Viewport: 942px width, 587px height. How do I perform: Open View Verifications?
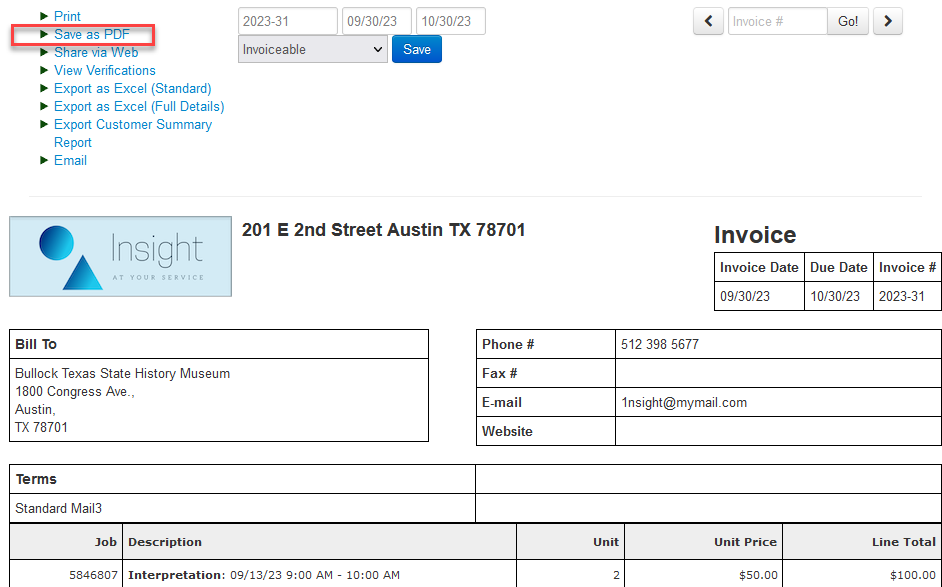(104, 70)
